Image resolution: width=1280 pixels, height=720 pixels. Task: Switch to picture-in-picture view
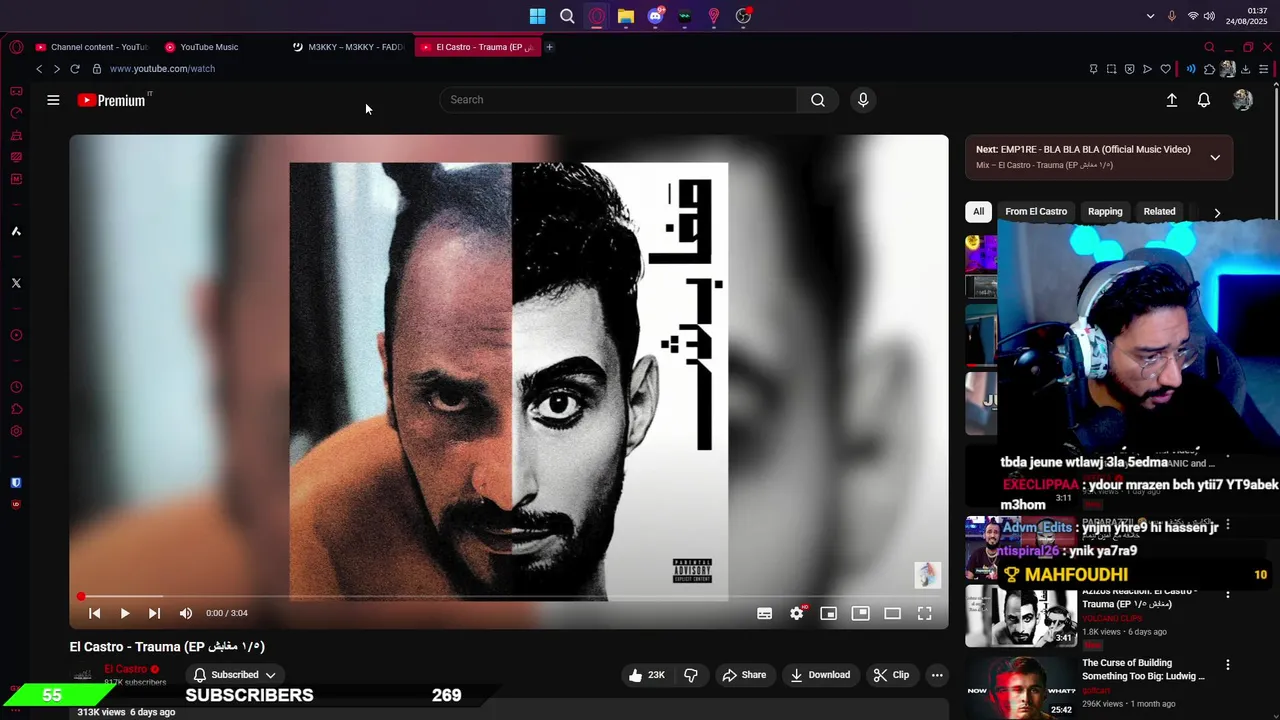861,613
